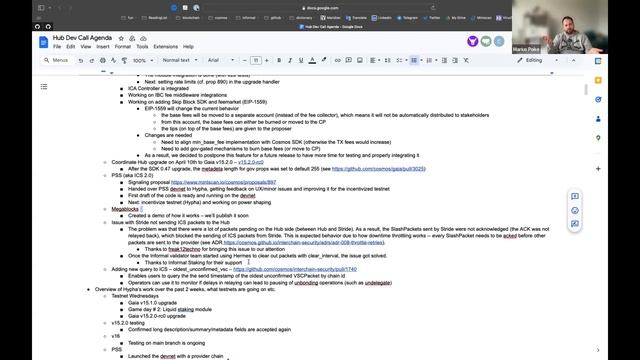
Task: Open the zoom 100% dropdown
Action: tap(143, 60)
